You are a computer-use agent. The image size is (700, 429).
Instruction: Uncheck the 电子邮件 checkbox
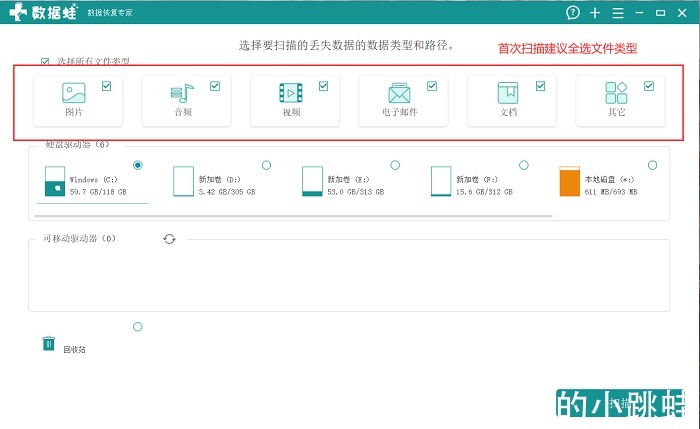coord(432,86)
